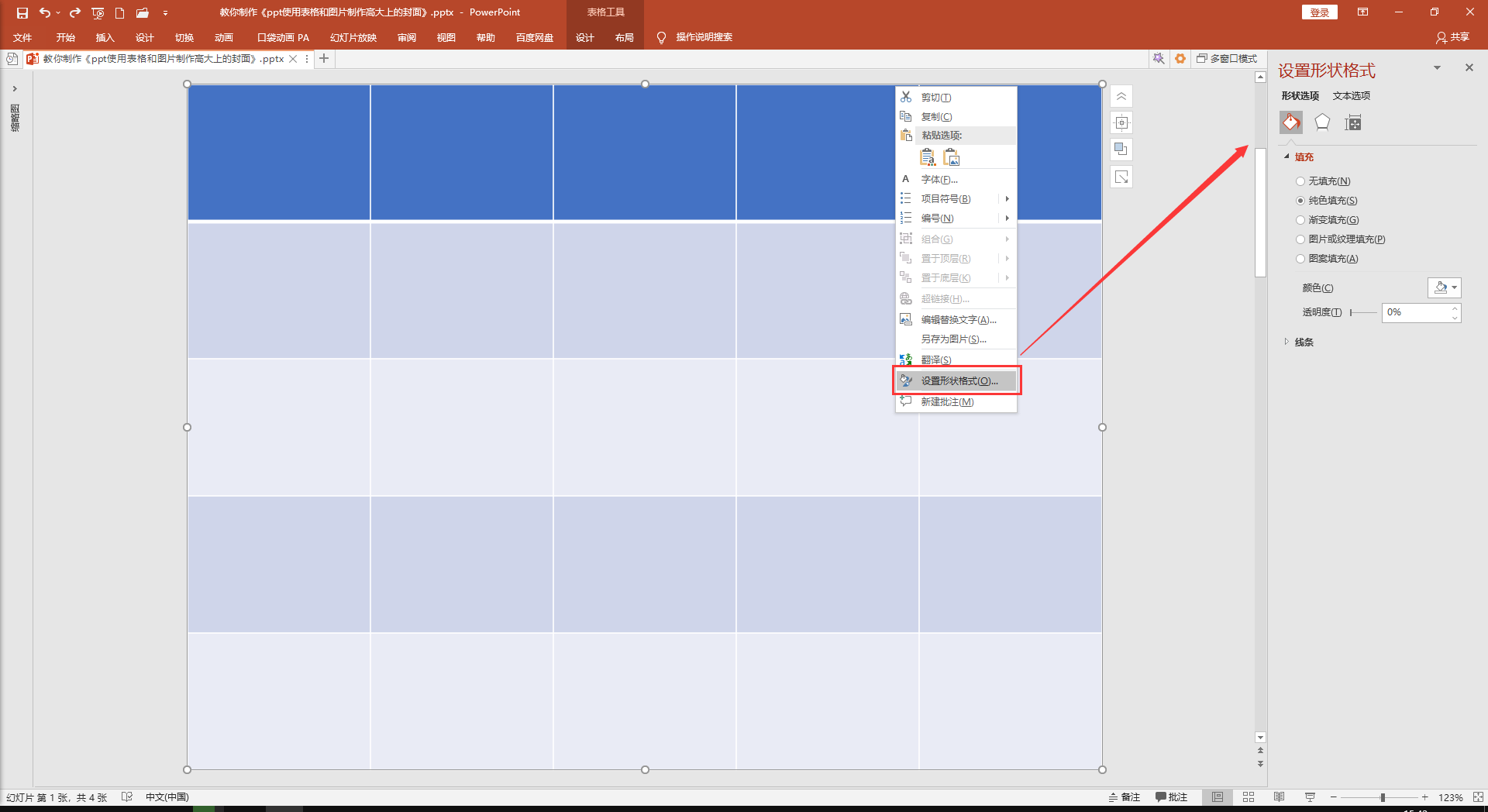Choose 剪切(T) from context menu

tap(956, 98)
